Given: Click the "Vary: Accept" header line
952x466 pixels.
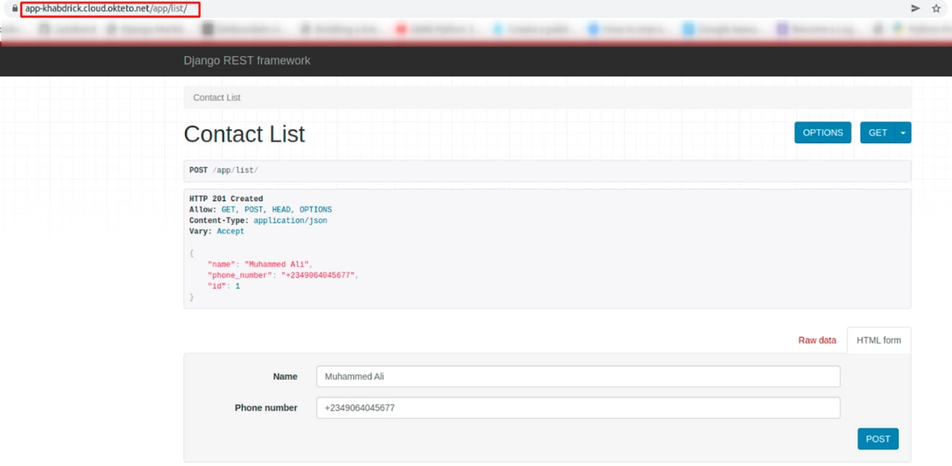Looking at the screenshot, I should [217, 231].
